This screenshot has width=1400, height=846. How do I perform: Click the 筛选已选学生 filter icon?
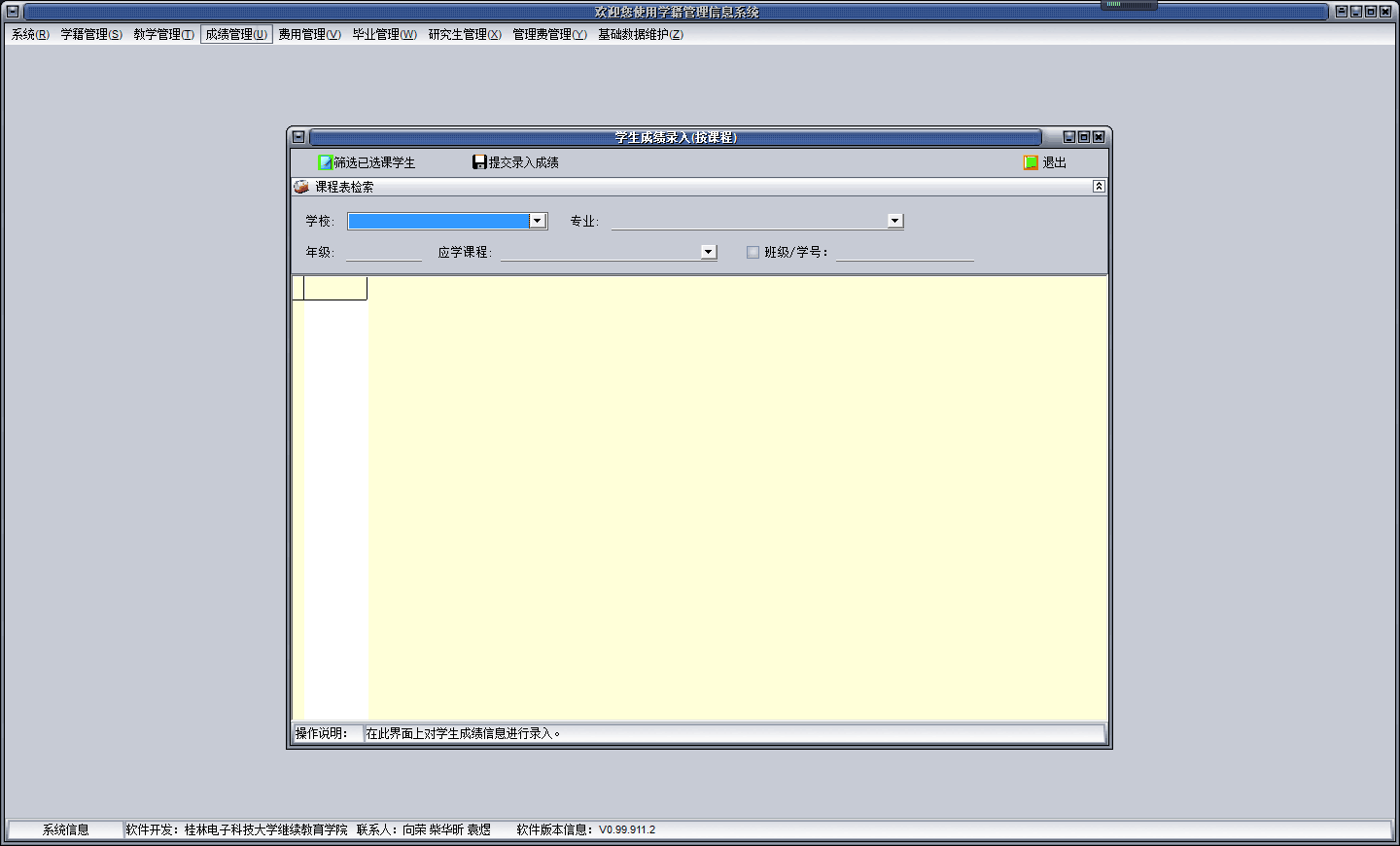(326, 162)
